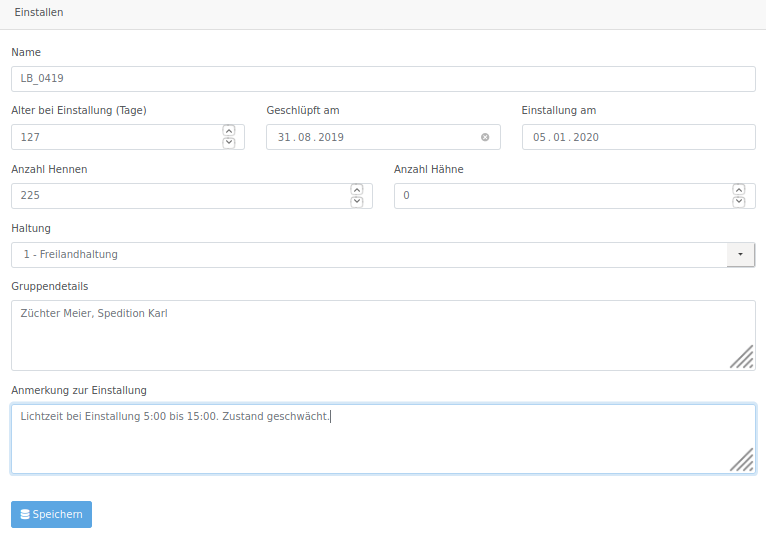Screen dimensions: 766x547
Task: Click the Einstallung am date field
Action: (x=638, y=137)
